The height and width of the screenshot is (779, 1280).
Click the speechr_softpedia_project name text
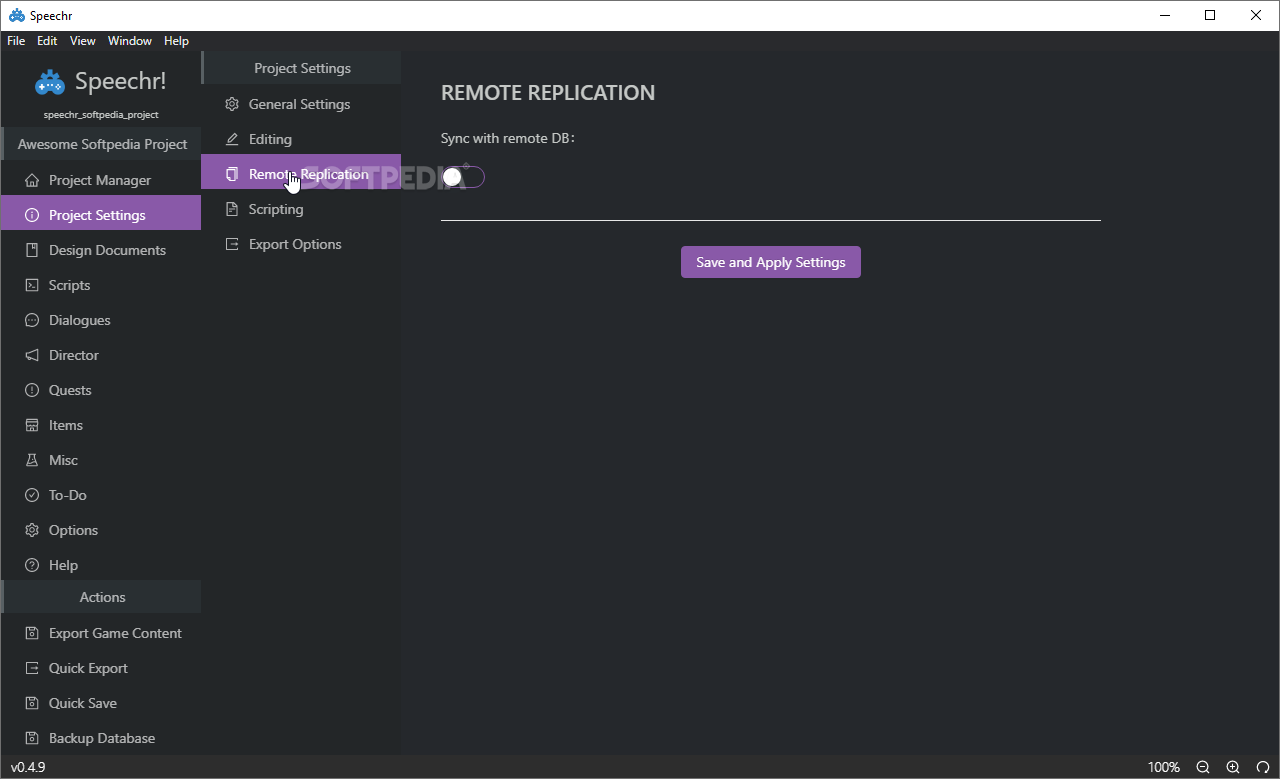point(101,115)
